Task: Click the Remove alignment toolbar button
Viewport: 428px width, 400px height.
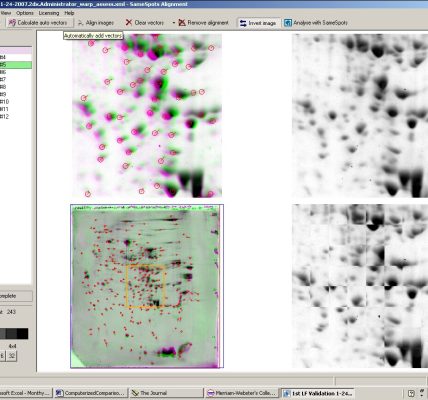Action: 203,23
